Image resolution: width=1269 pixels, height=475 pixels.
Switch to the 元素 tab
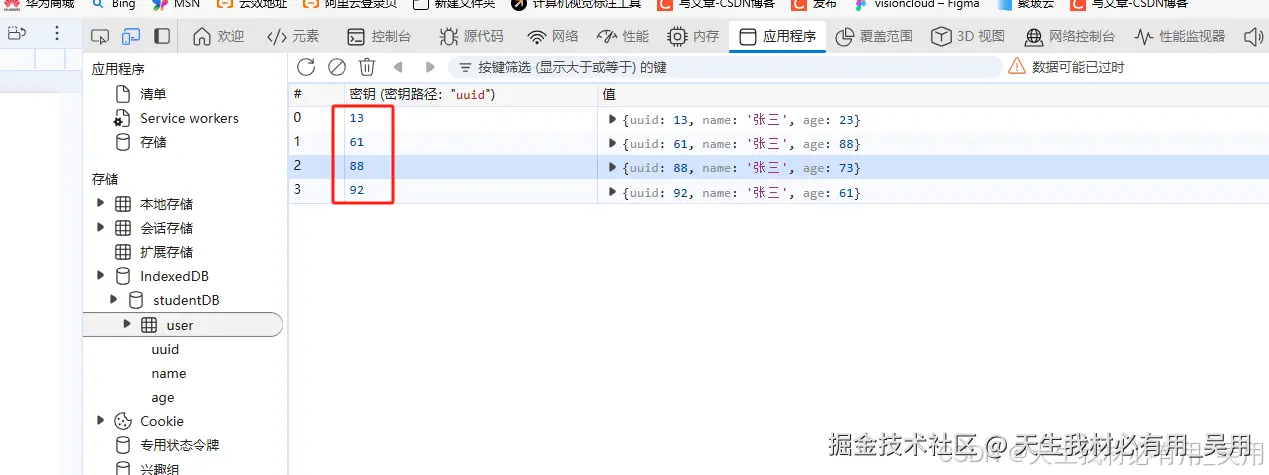(293, 37)
